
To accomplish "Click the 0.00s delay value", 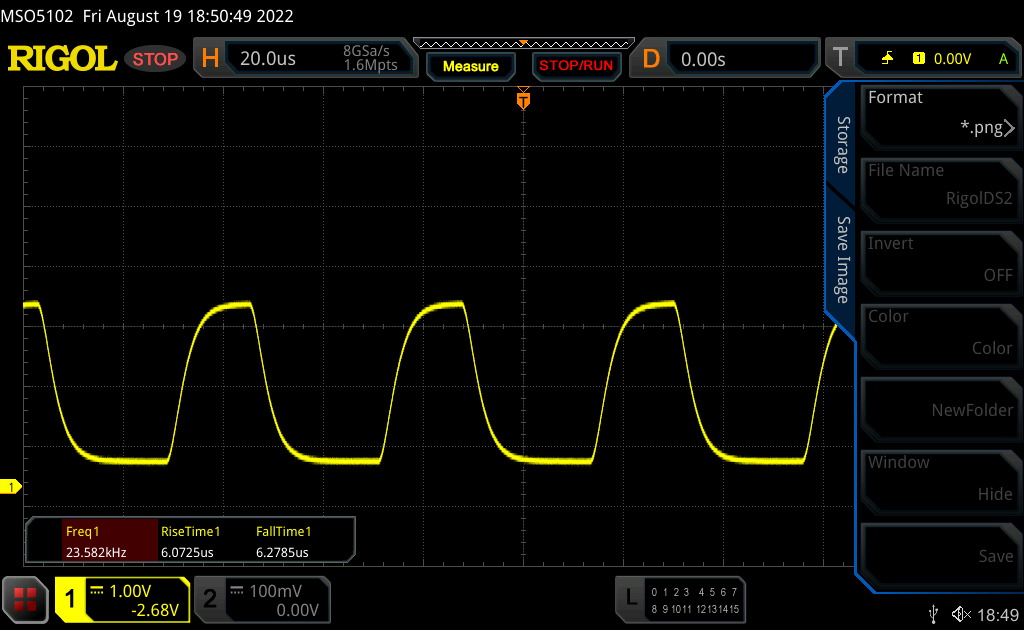I will point(703,59).
